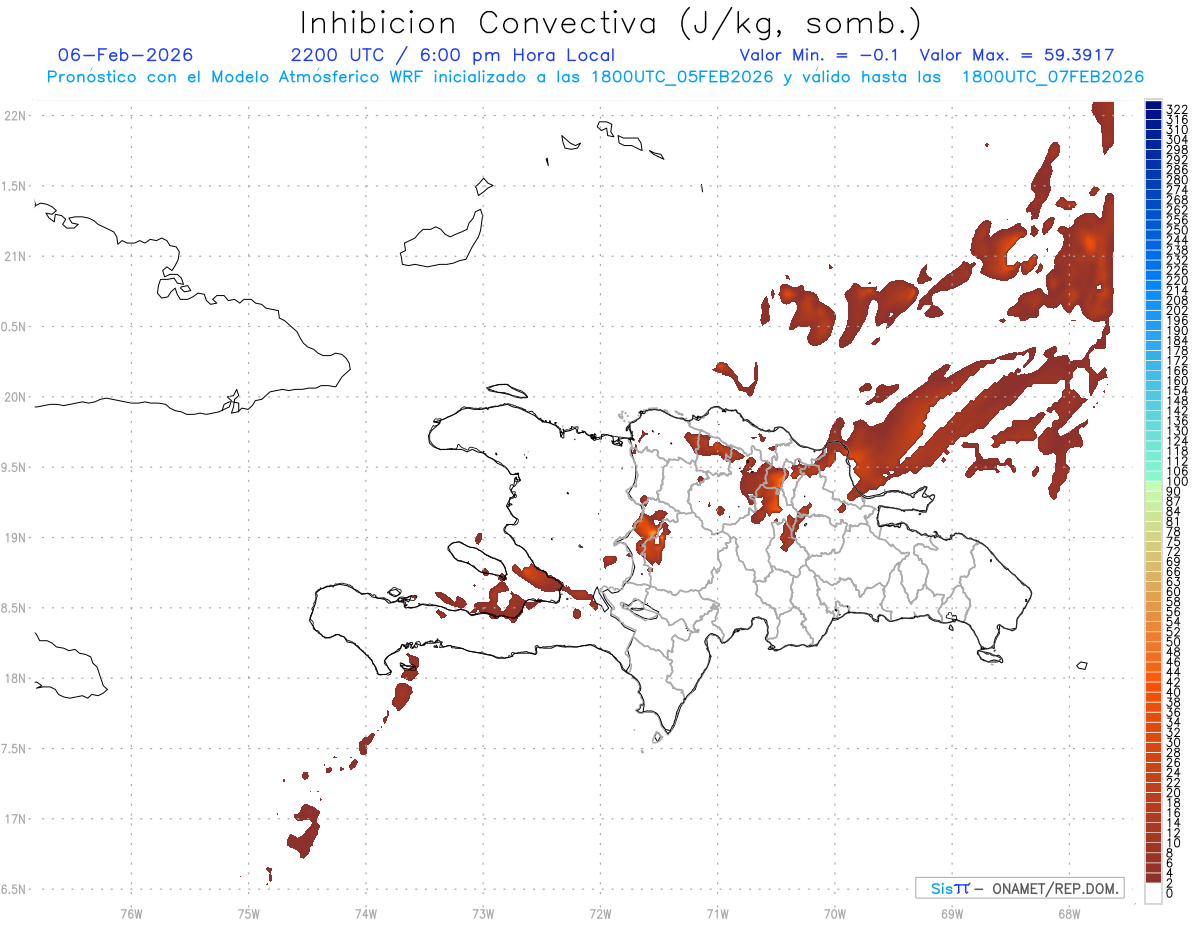1200x927 pixels.
Task: Click the 'Valor Max. = 59.3917' text
Action: 1016,55
